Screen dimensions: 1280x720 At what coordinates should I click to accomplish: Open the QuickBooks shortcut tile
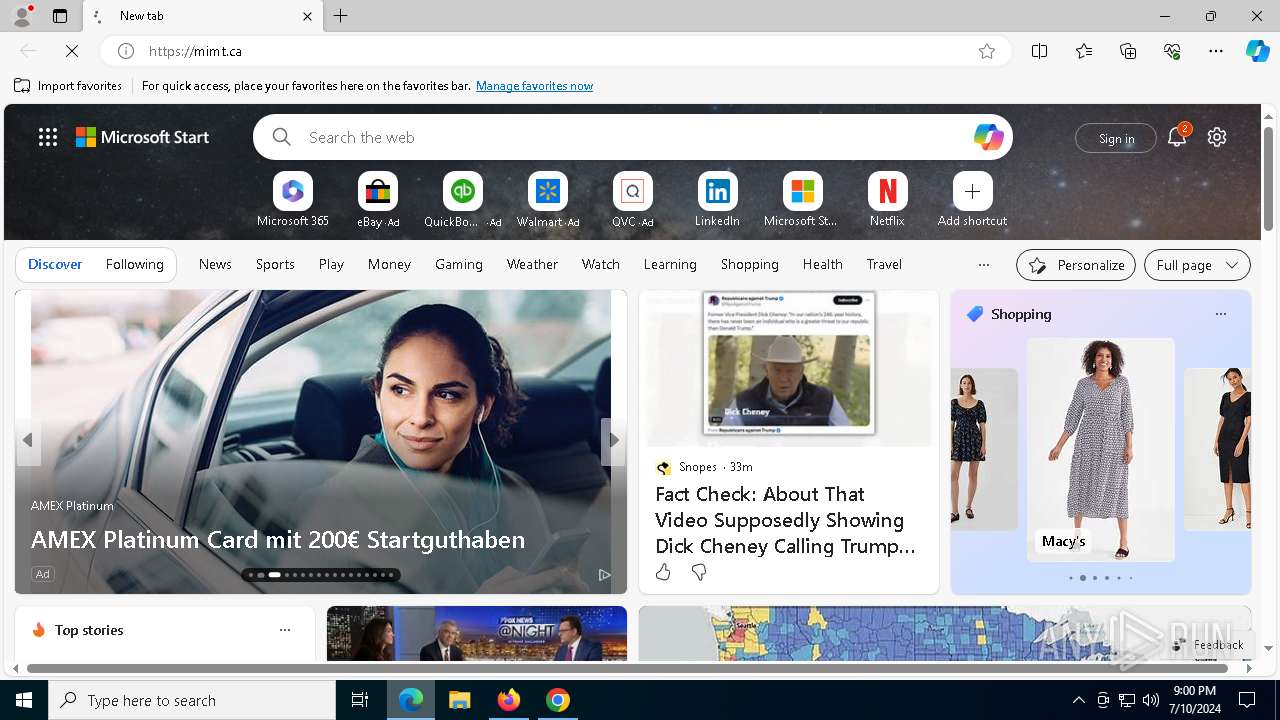(462, 191)
